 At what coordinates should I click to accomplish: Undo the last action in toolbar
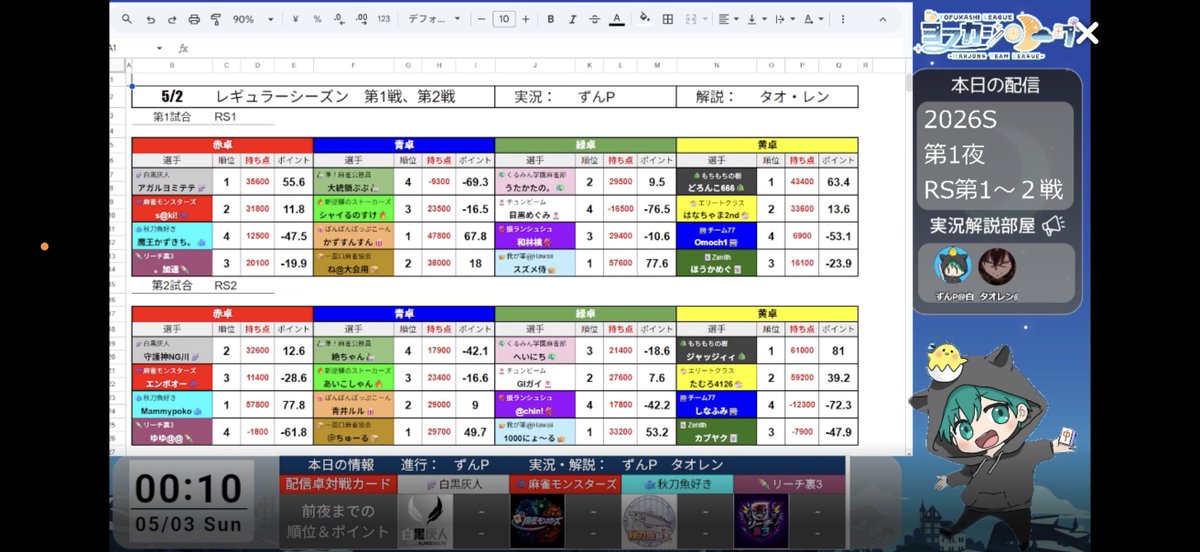click(x=150, y=19)
